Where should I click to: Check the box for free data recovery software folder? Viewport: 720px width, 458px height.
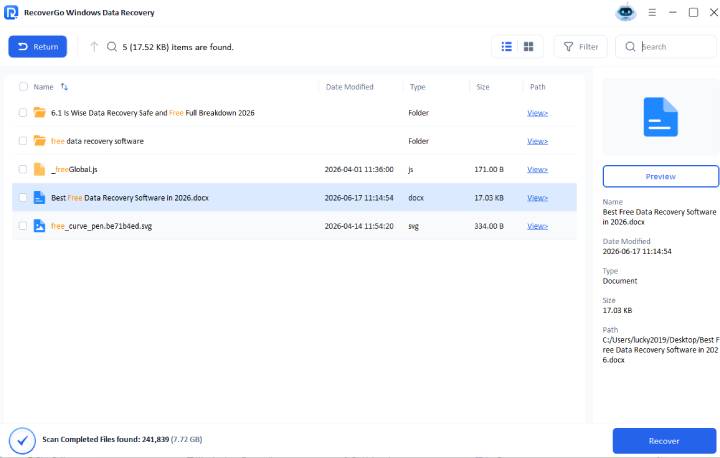pyautogui.click(x=22, y=141)
